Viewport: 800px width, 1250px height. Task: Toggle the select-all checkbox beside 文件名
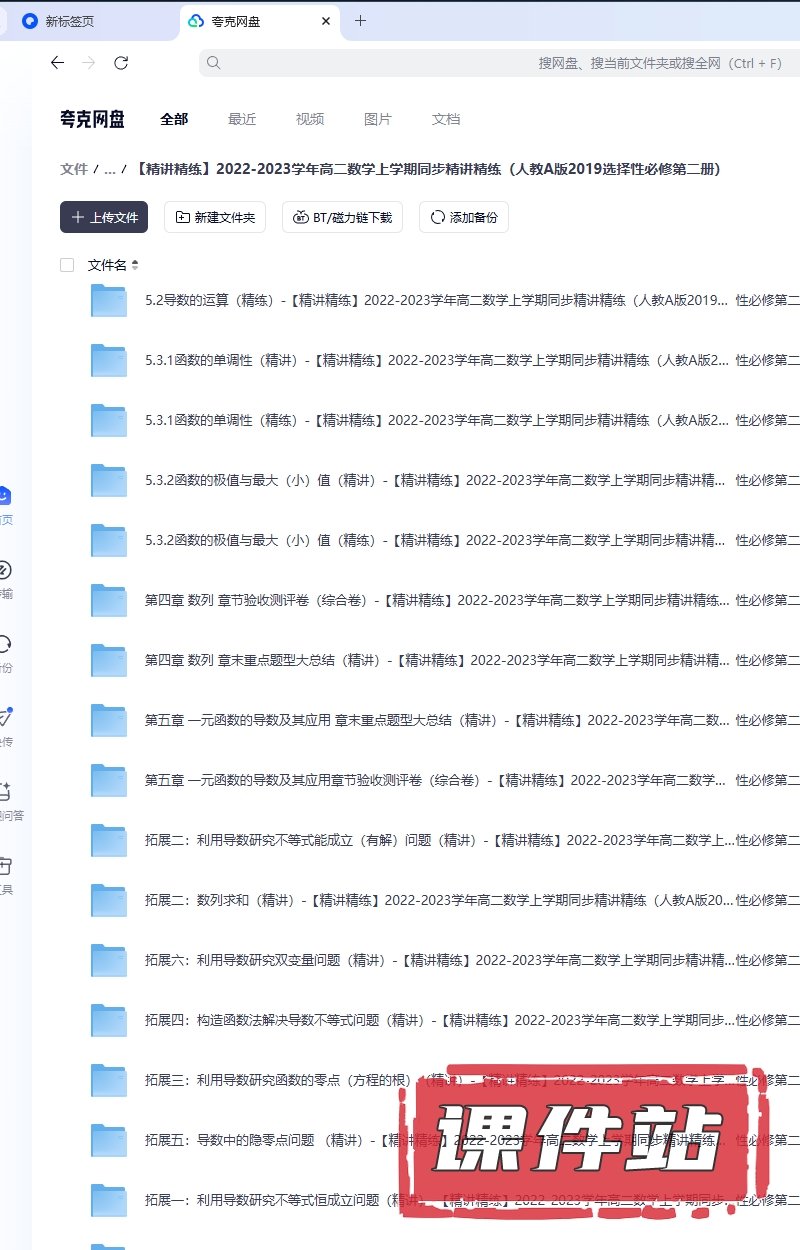[67, 265]
